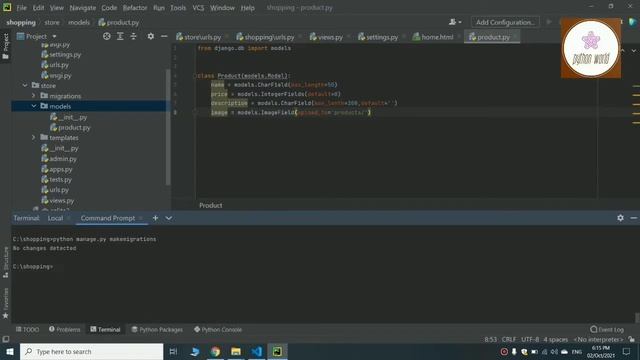Viewport: 640px width, 360px height.
Task: Hide the terminal tool window
Action: click(x=633, y=218)
